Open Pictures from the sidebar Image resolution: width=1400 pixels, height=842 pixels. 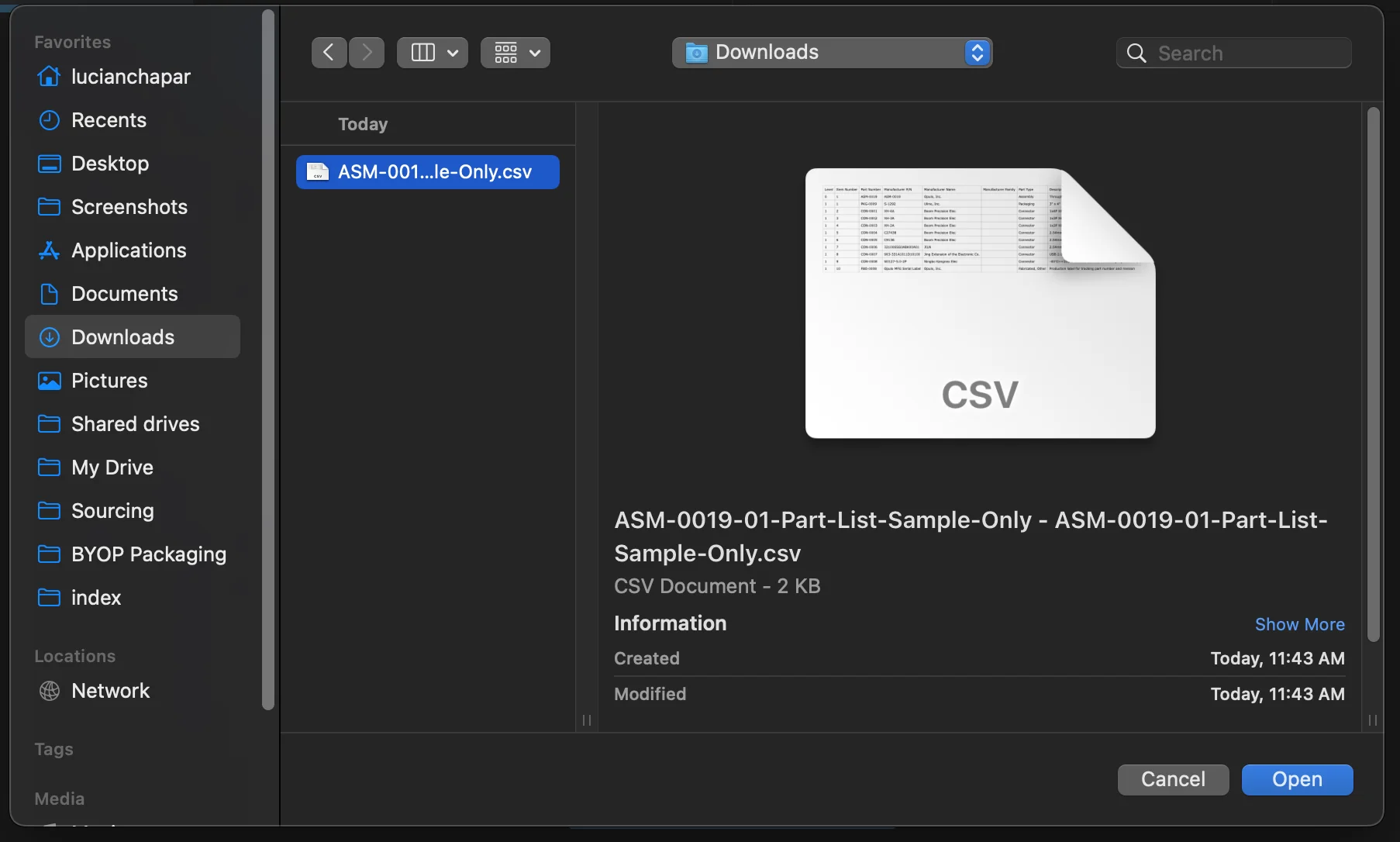point(109,381)
